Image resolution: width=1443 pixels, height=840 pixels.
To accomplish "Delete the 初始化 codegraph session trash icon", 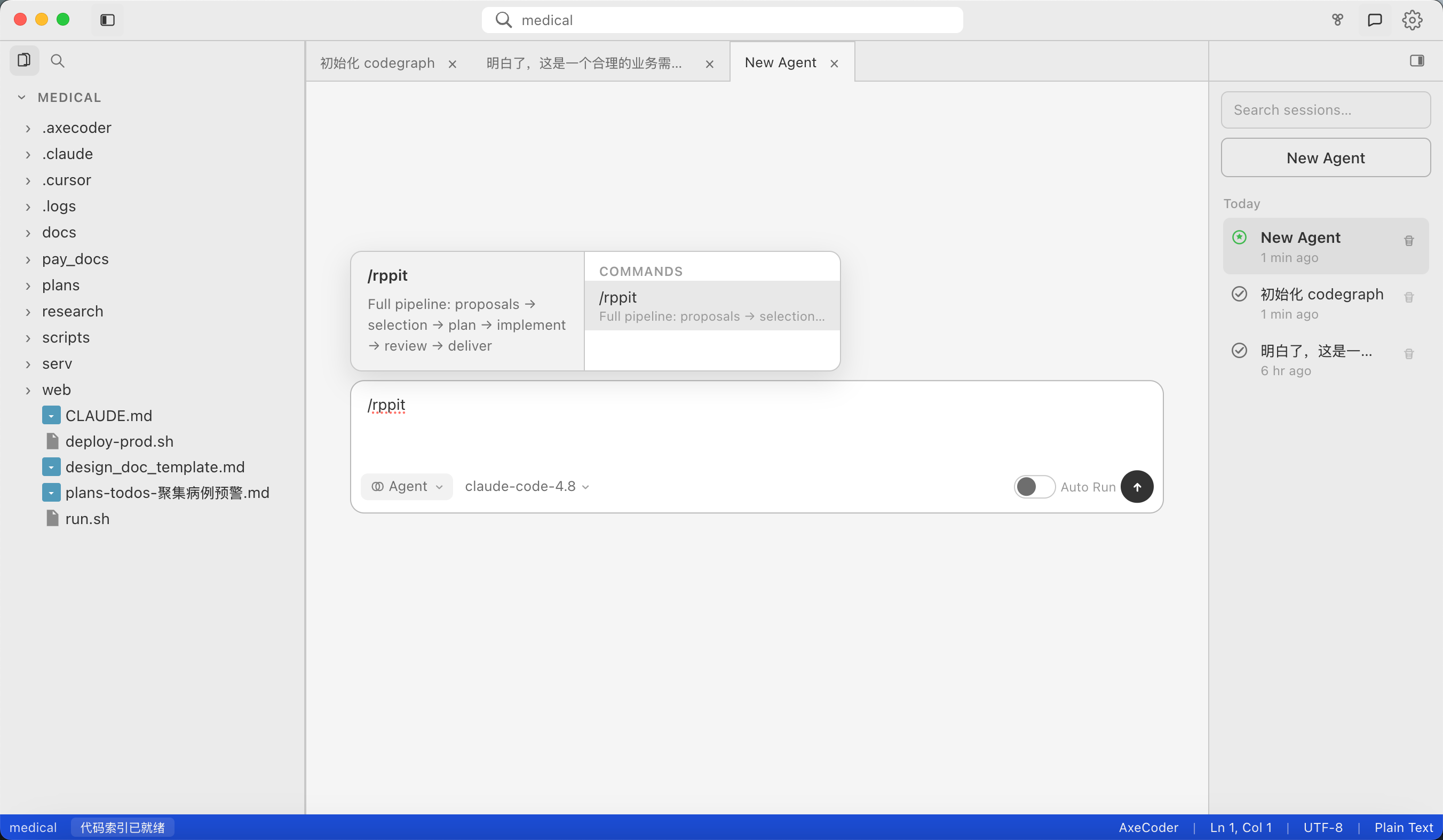I will [x=1409, y=297].
